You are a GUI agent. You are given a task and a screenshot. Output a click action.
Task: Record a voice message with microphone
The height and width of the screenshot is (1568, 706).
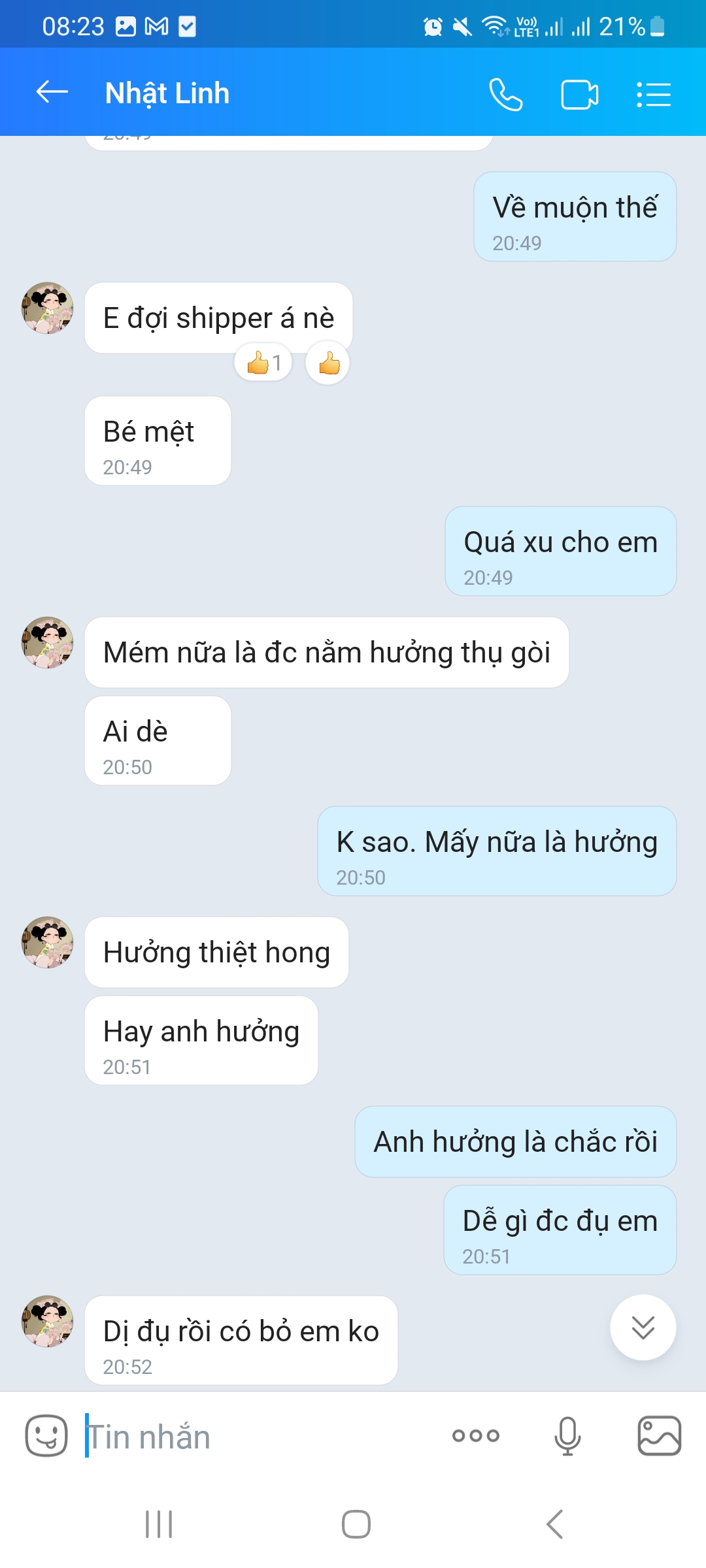[567, 1436]
